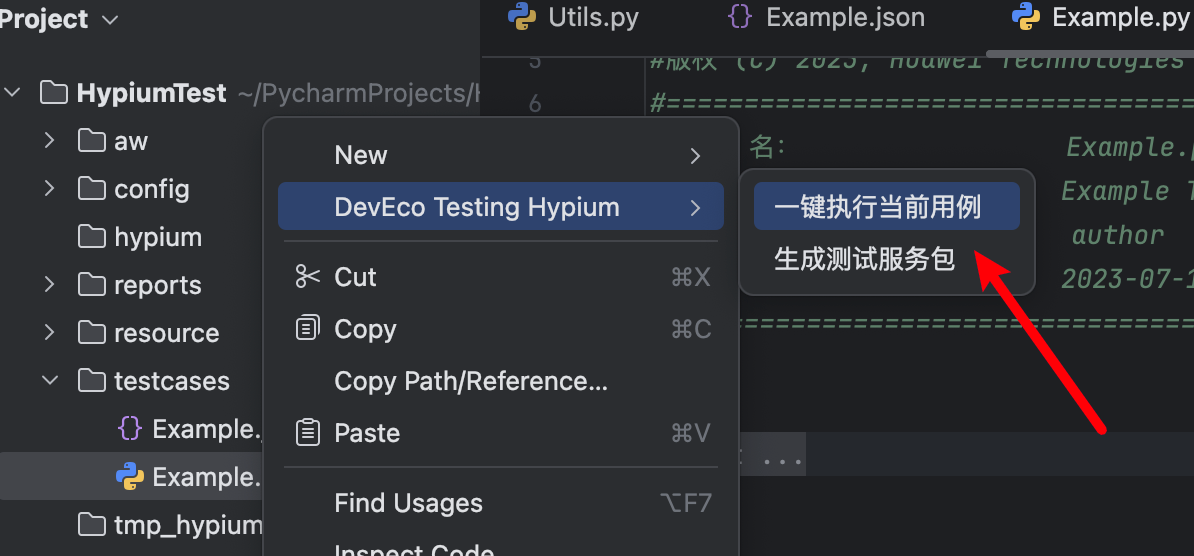Screen dimensions: 1194x556
Task: Click the hypium folder icon
Action: pyautogui.click(x=92, y=237)
